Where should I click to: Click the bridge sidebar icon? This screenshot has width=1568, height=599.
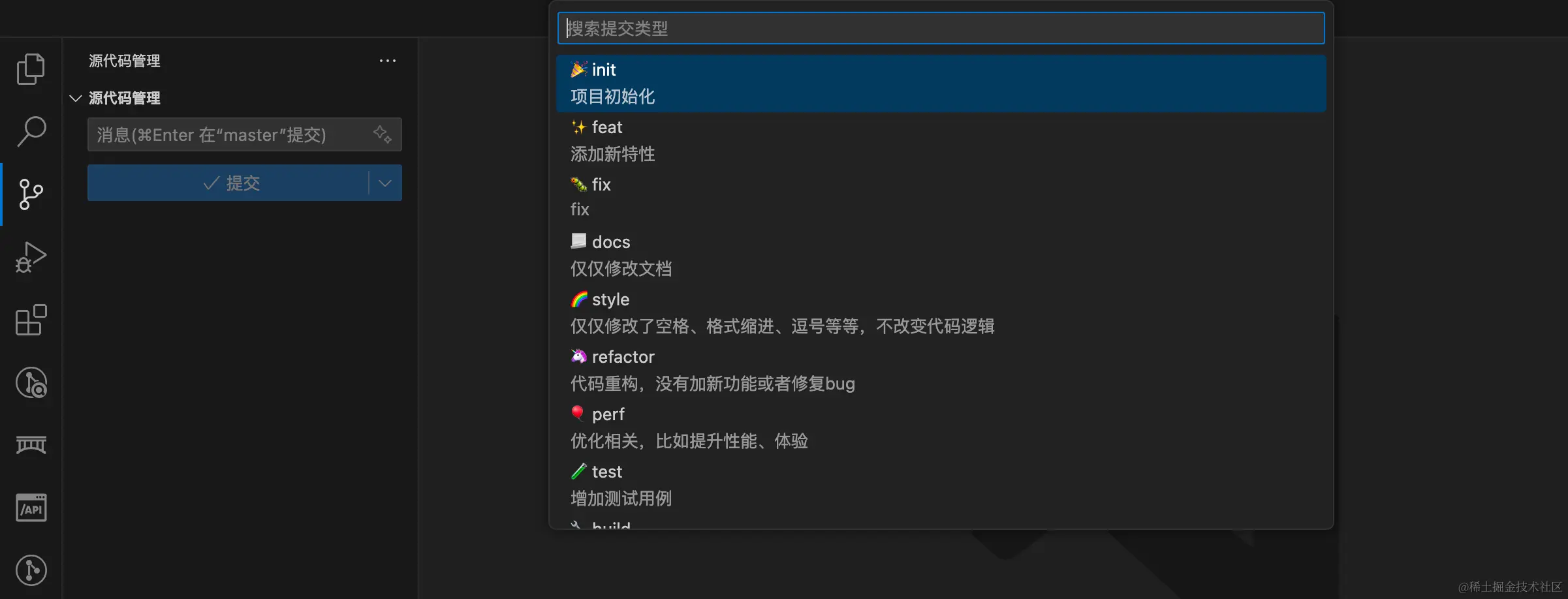pos(31,444)
